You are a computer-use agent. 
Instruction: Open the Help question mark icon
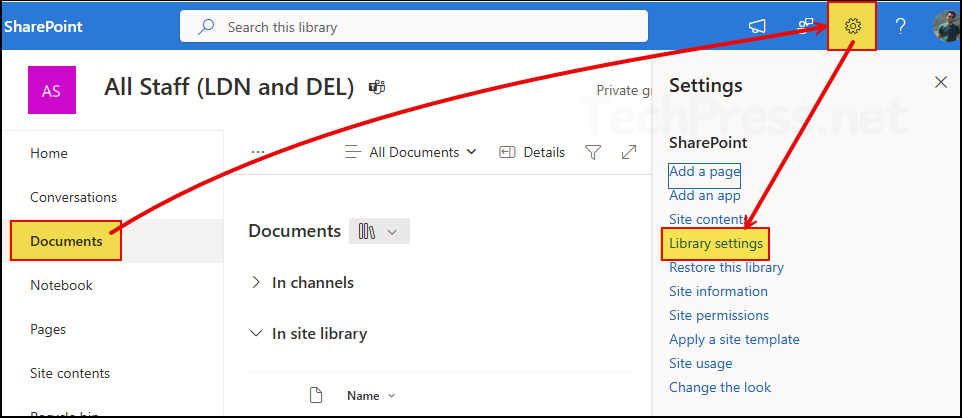pos(900,26)
